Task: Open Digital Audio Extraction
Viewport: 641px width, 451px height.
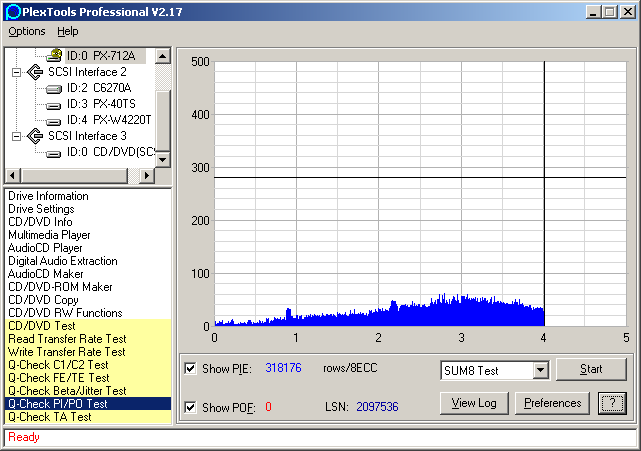Action: pyautogui.click(x=63, y=261)
